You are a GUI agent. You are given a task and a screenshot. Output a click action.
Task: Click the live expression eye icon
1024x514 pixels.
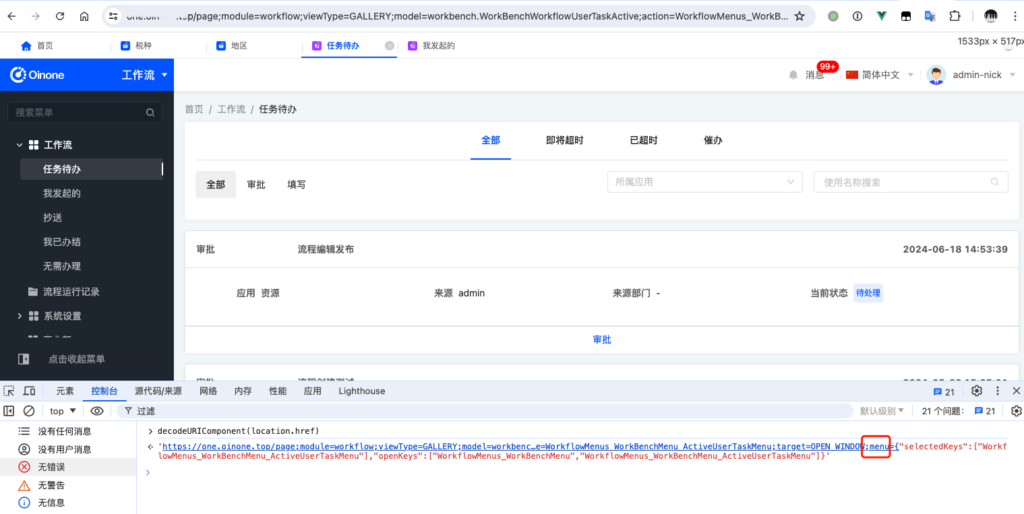(x=97, y=411)
